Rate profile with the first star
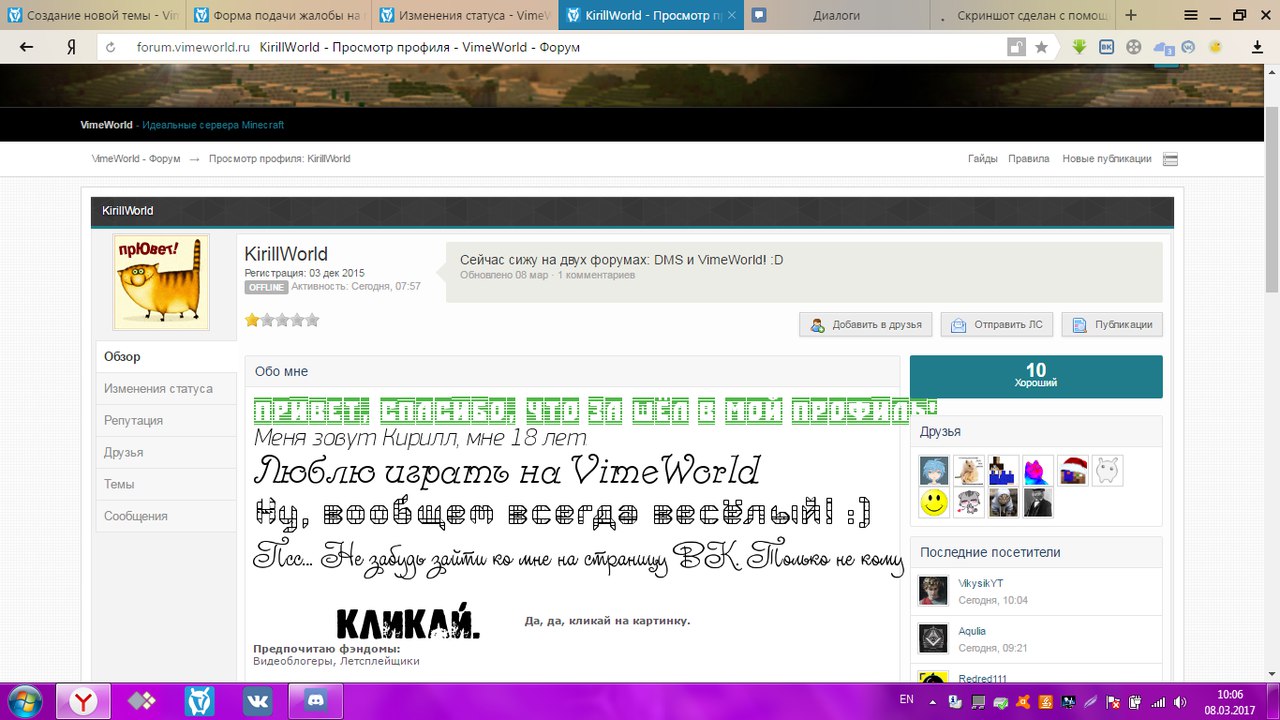 252,320
